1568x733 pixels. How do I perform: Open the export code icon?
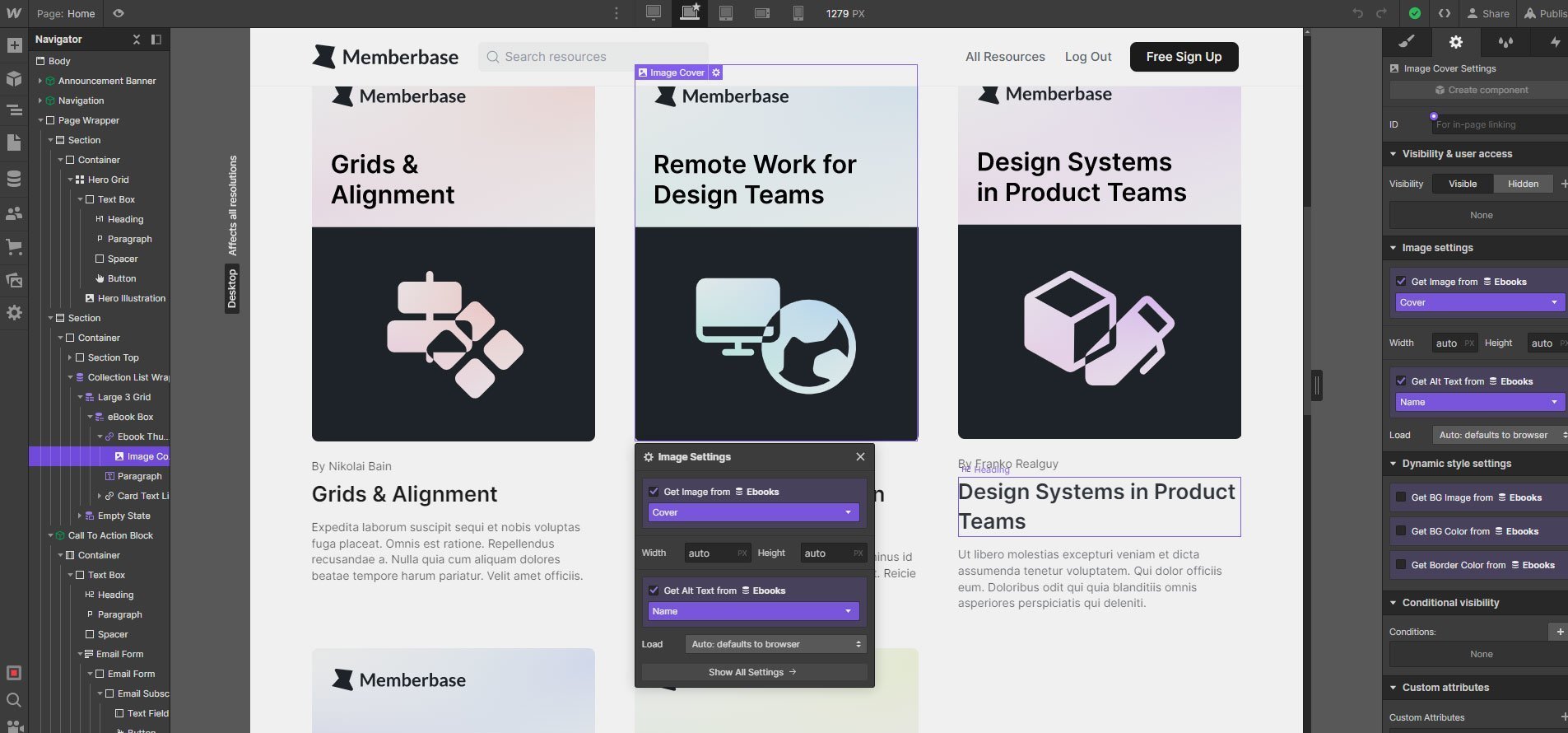tap(1445, 13)
